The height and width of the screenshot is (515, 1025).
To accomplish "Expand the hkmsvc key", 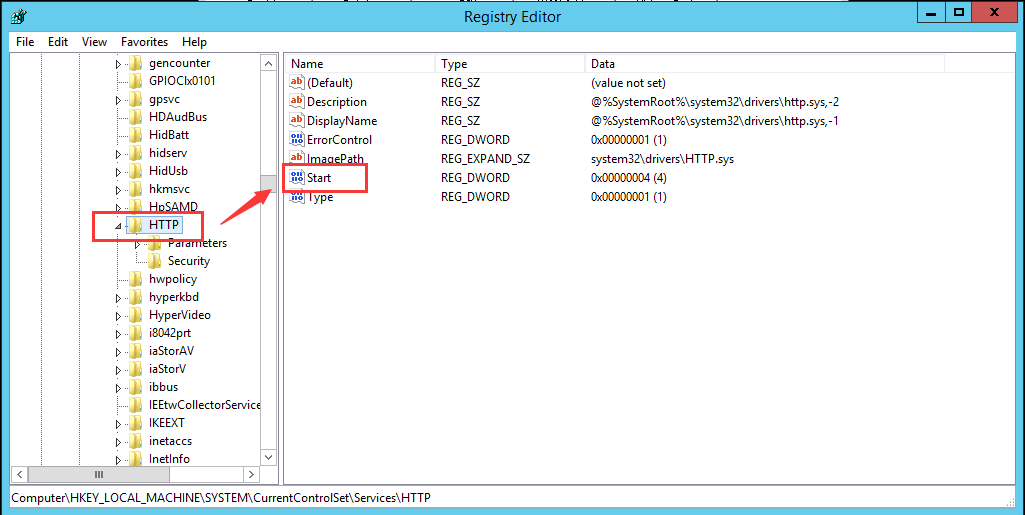I will (x=118, y=190).
